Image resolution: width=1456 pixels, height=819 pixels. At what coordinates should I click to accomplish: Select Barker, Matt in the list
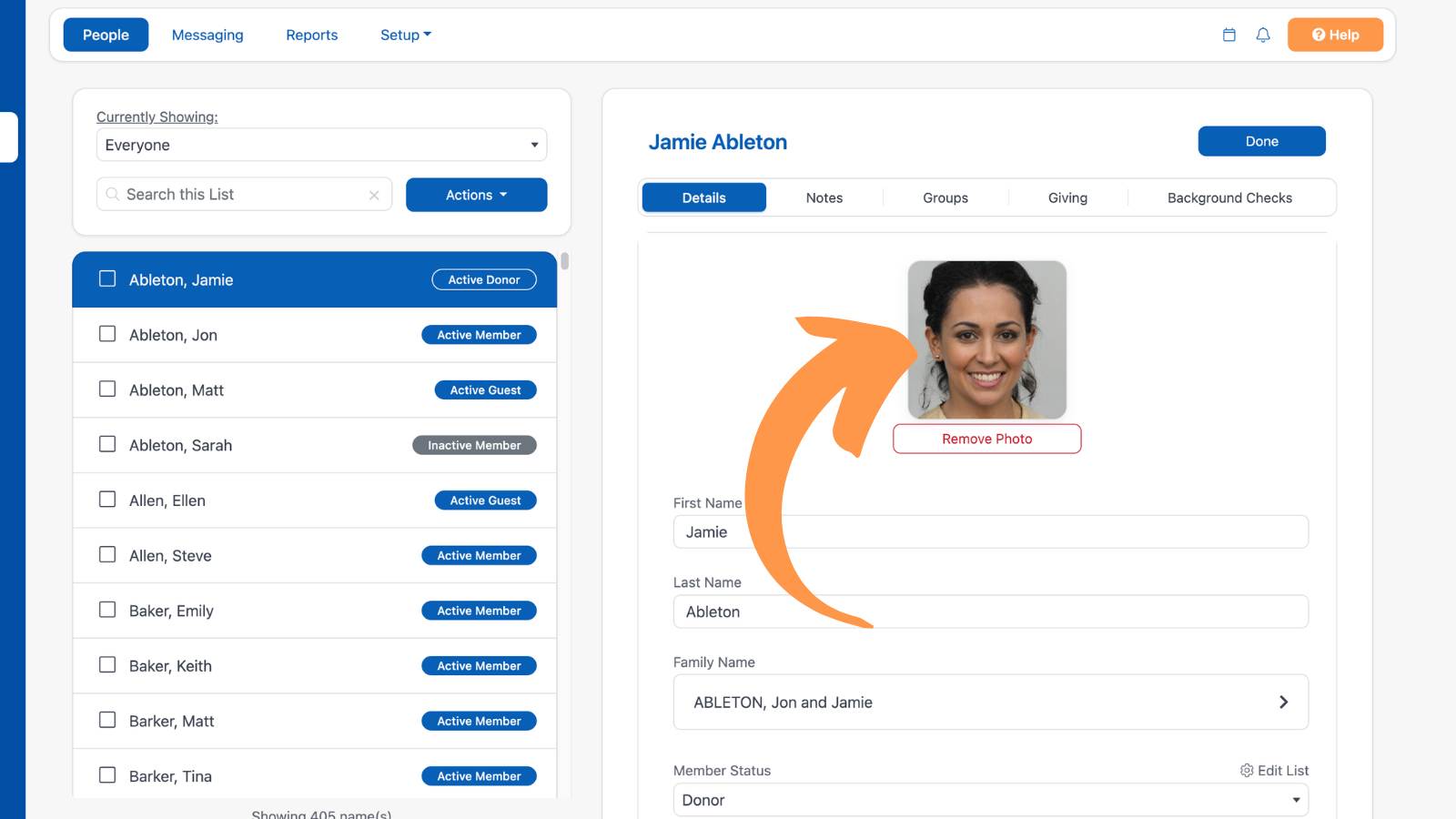pos(315,721)
